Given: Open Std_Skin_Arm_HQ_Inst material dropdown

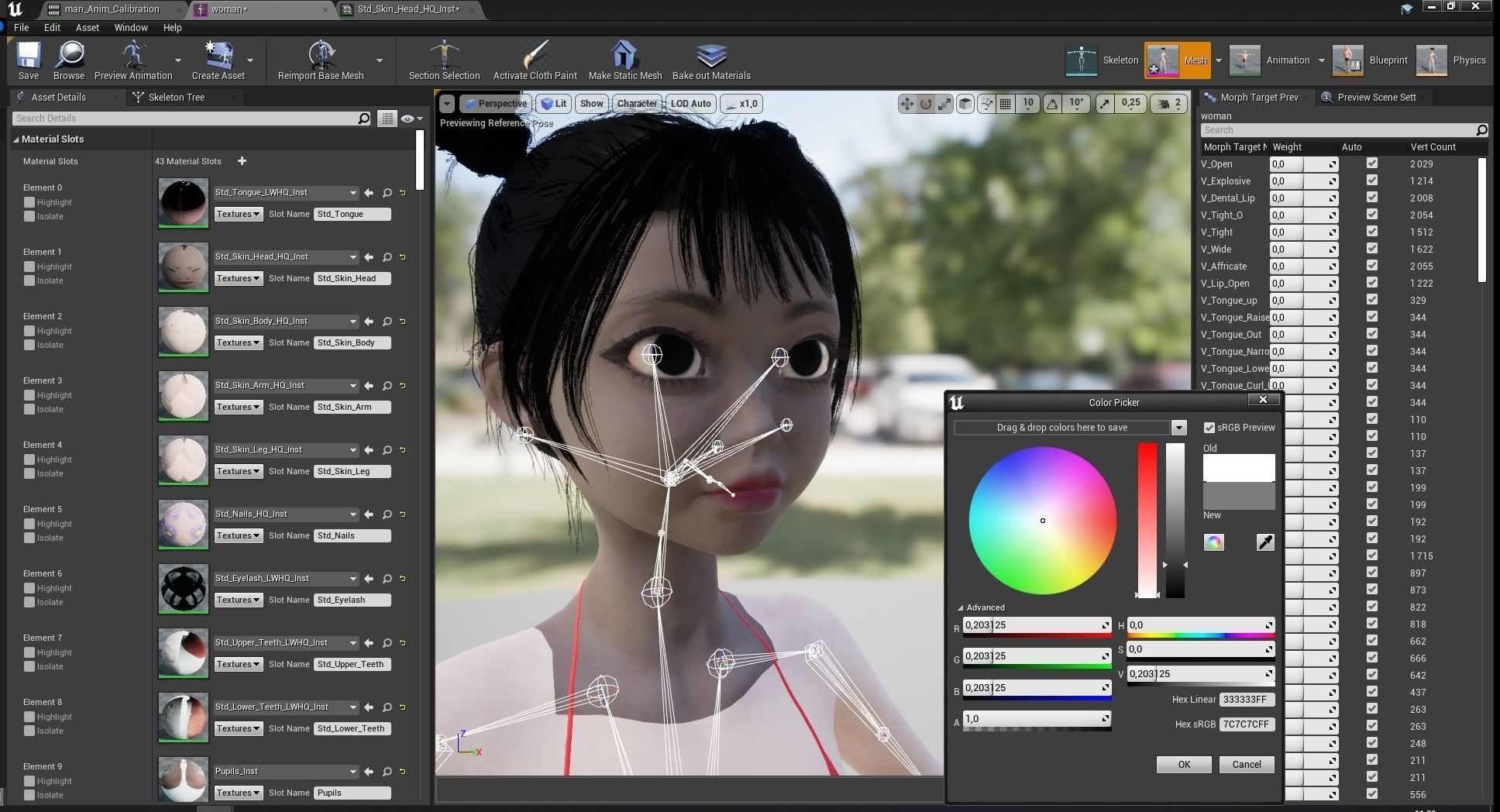Looking at the screenshot, I should pyautogui.click(x=286, y=386).
